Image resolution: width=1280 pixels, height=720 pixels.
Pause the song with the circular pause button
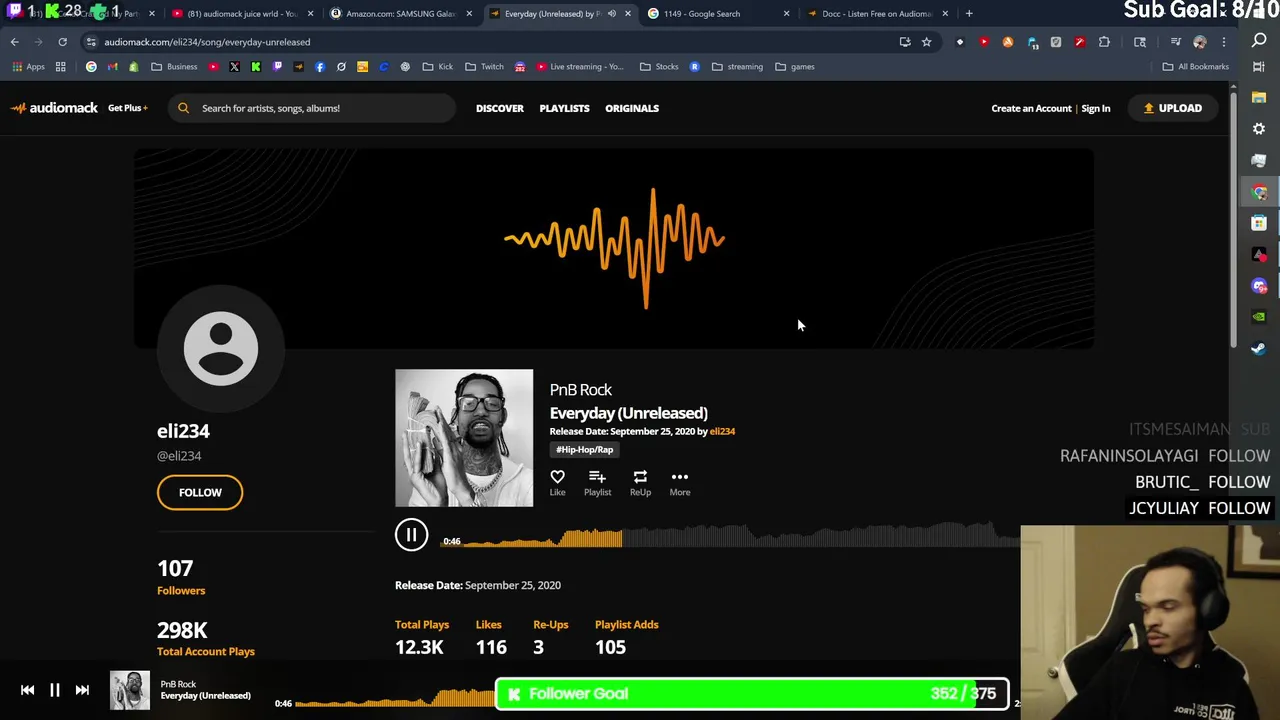coord(411,535)
